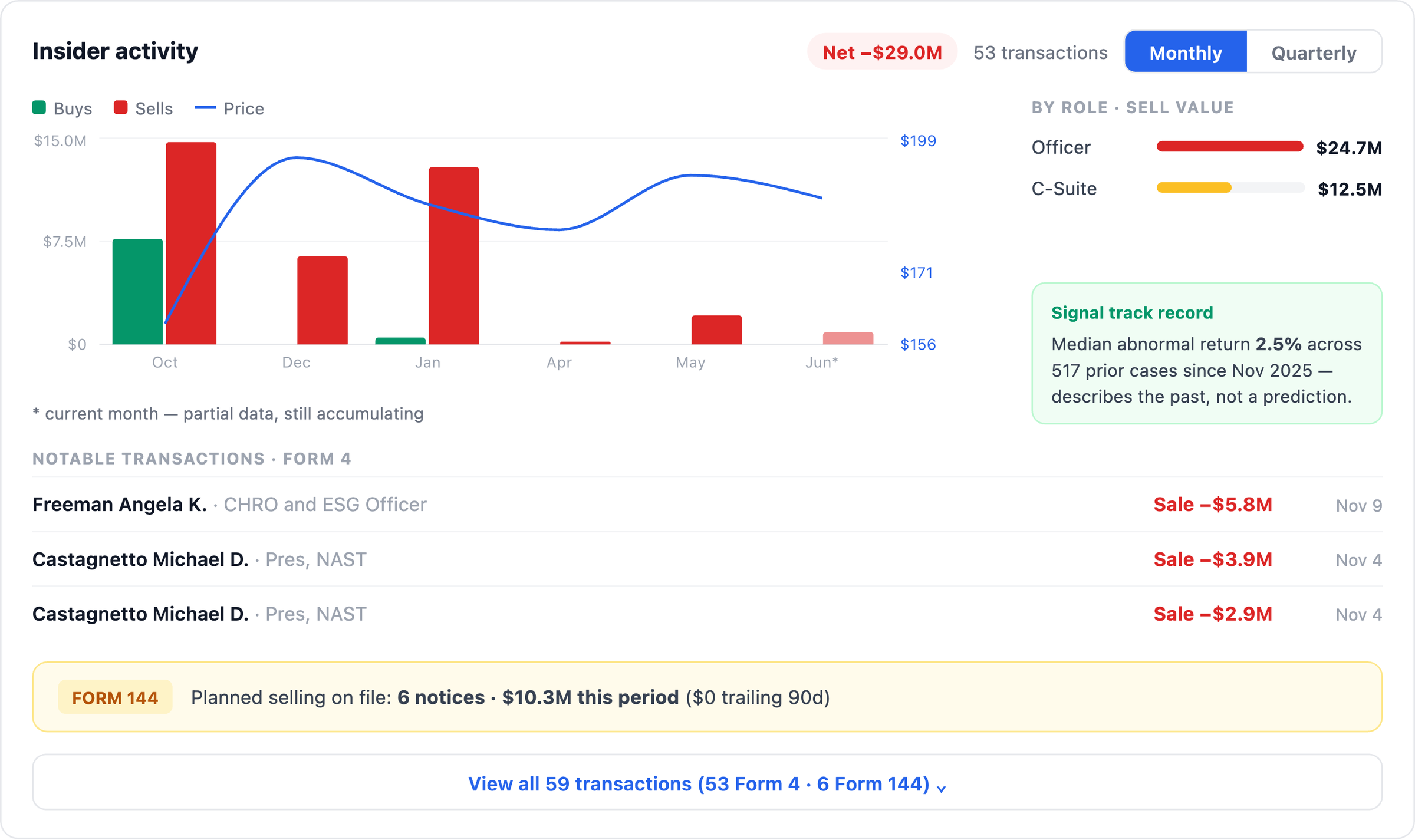Click the green Buys legend swatch
Screen dimensions: 1415x840
pos(39,107)
